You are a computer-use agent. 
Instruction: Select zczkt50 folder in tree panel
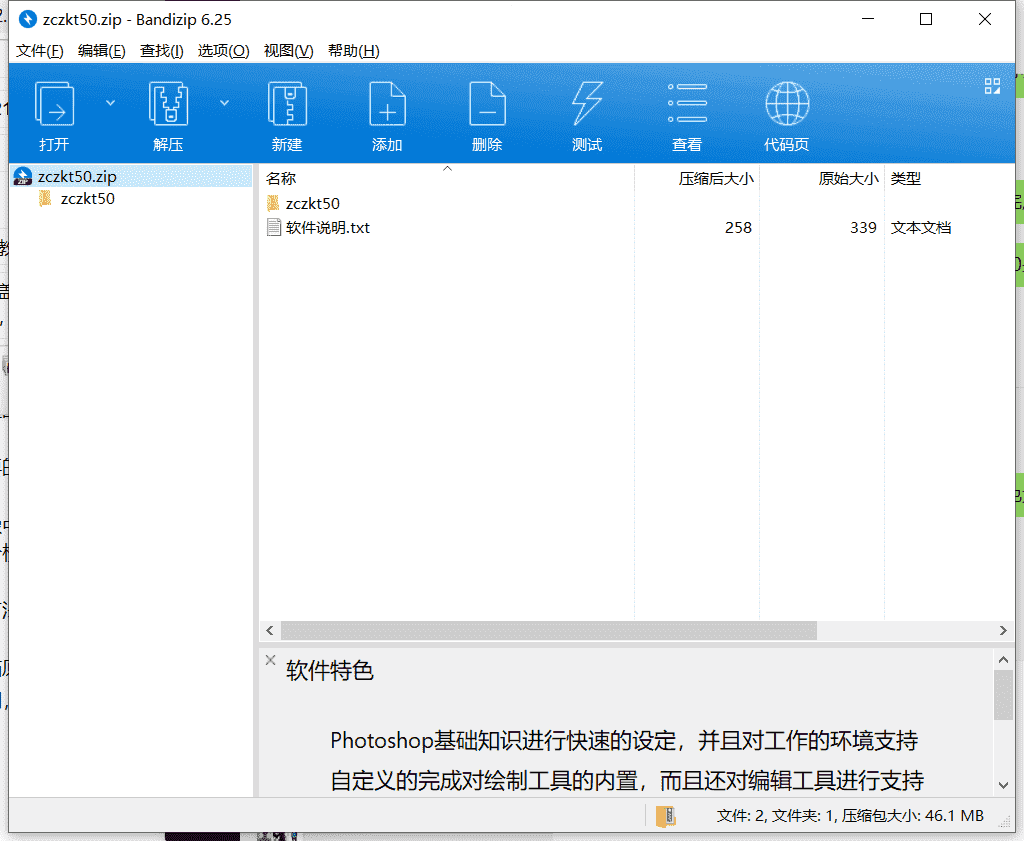[88, 198]
